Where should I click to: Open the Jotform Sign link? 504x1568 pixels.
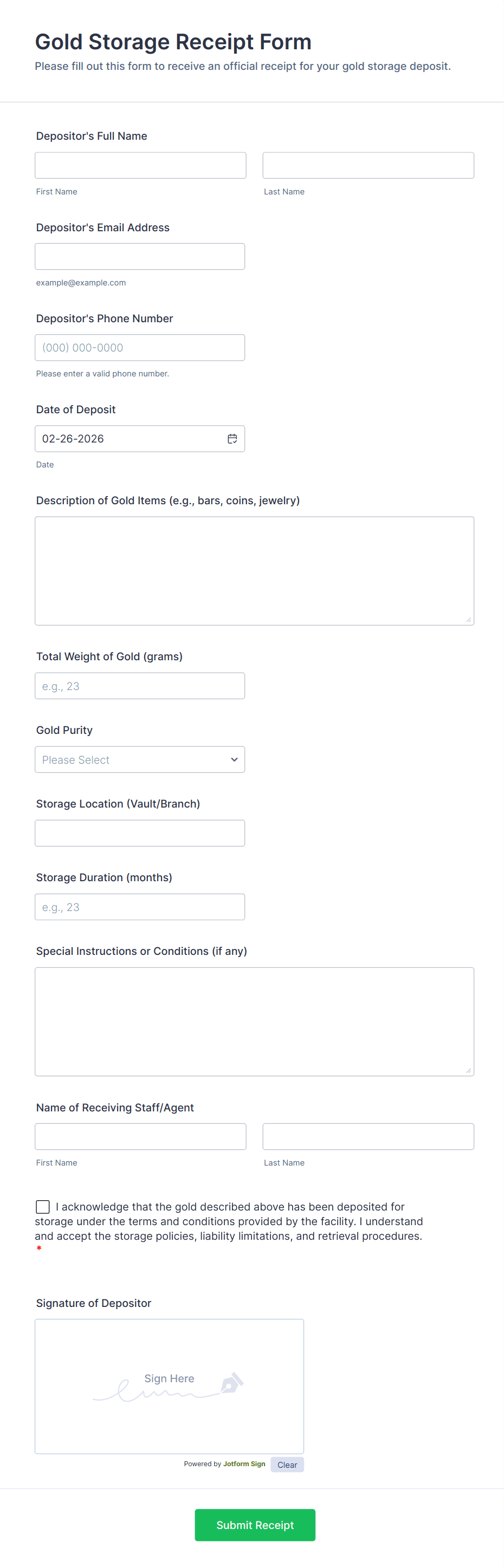pos(244,1464)
